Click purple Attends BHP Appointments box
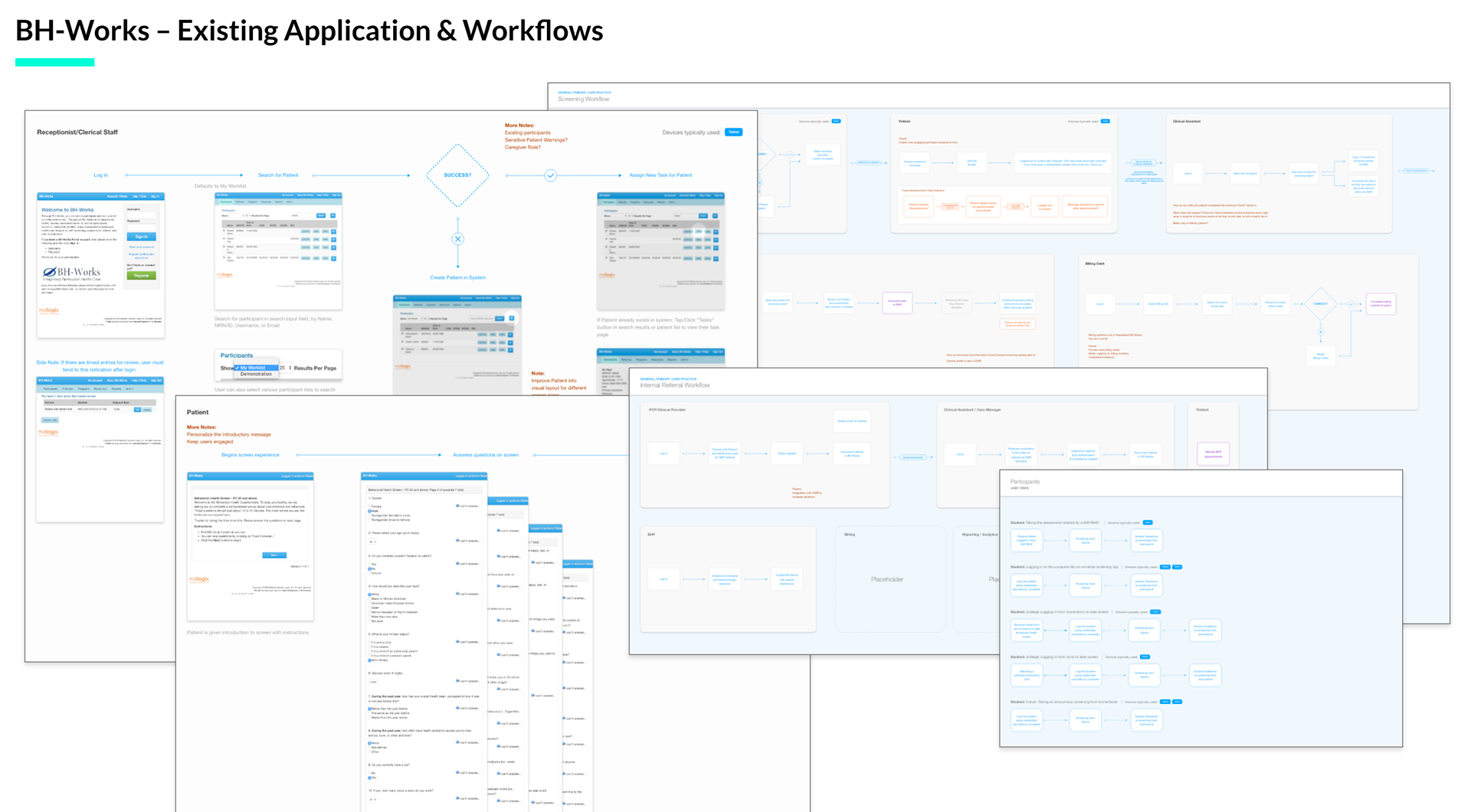 [1214, 453]
